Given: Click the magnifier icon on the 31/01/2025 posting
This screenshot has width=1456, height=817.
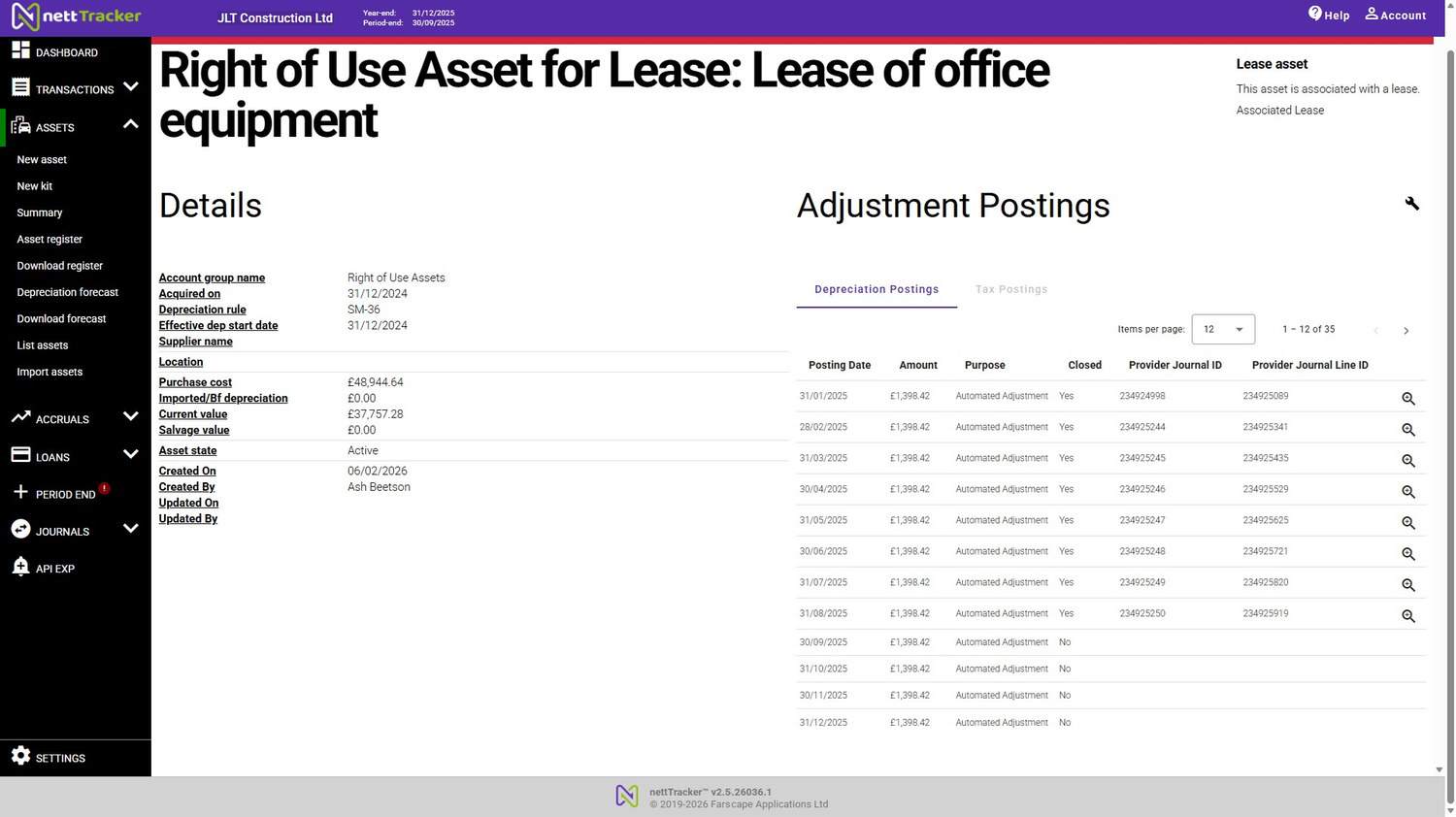Looking at the screenshot, I should tap(1408, 398).
